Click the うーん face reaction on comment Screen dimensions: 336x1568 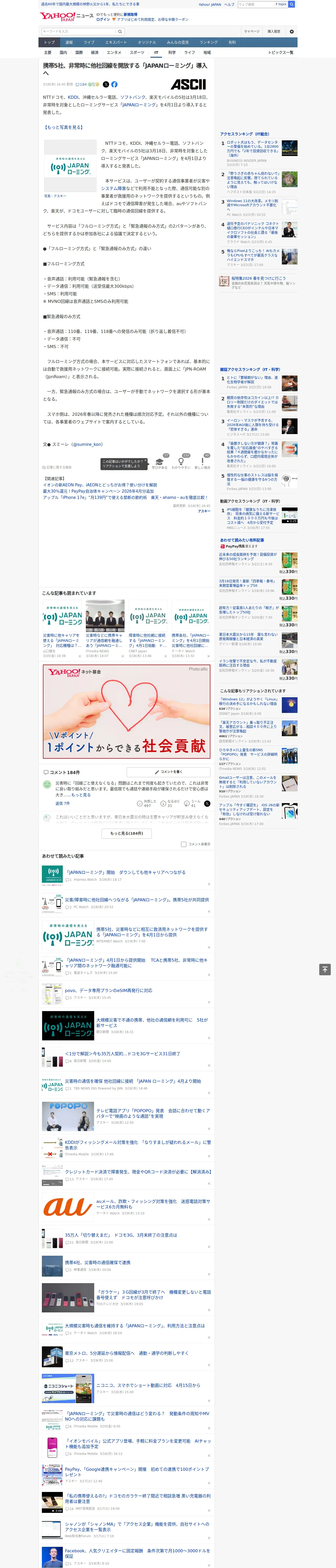pos(192,804)
